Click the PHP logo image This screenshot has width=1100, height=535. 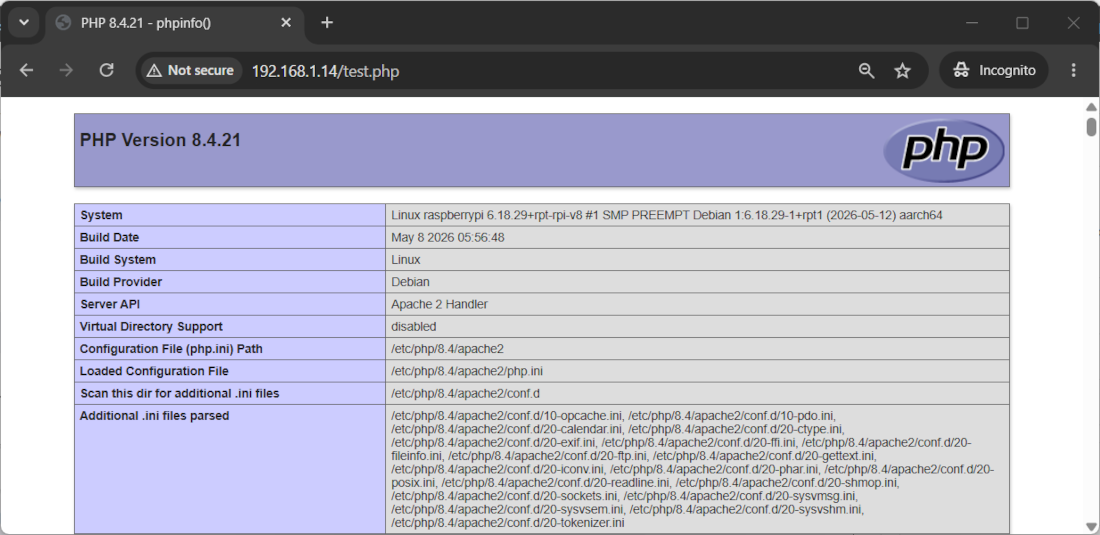tap(944, 151)
